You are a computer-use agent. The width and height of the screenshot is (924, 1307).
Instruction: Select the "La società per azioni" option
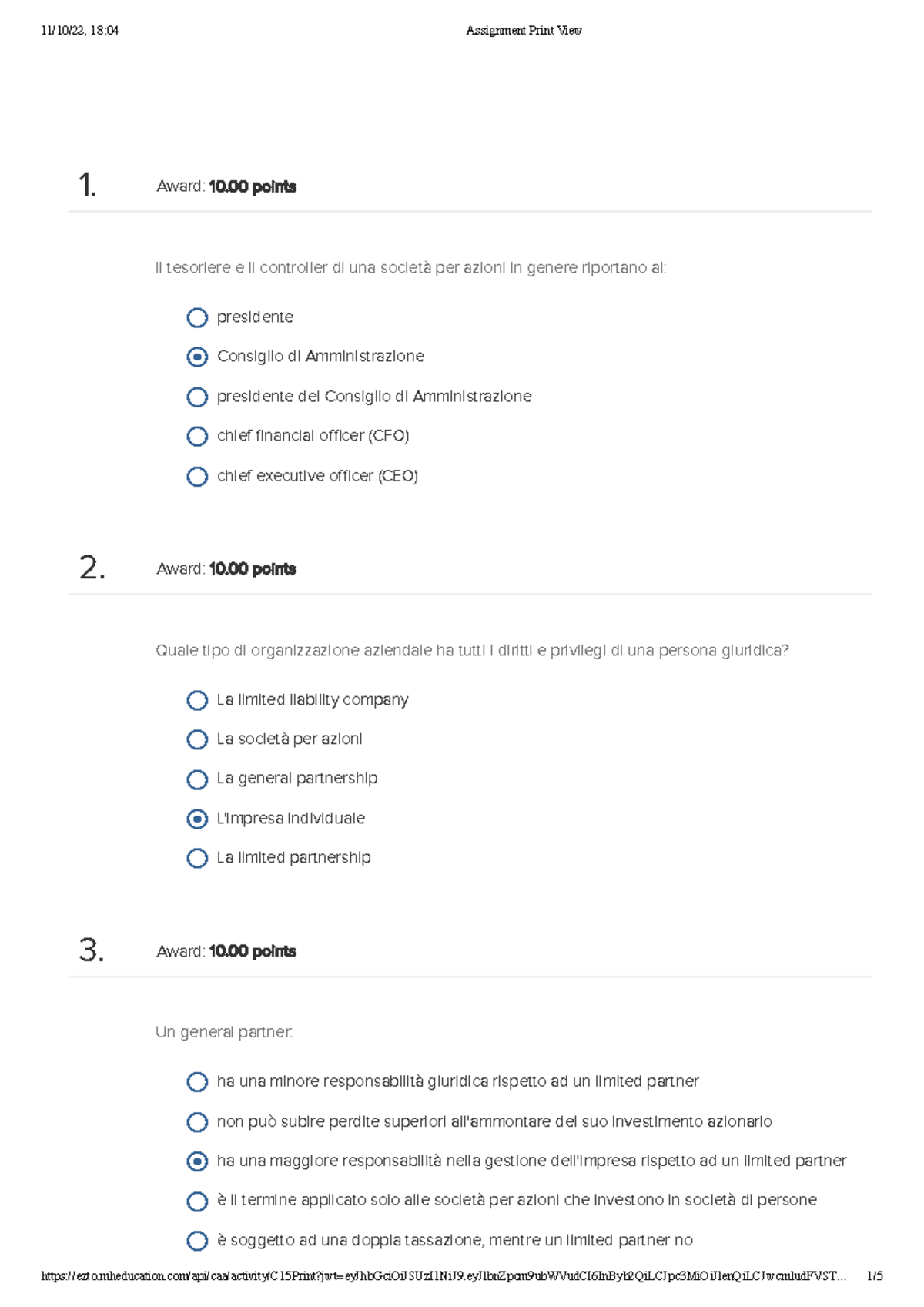click(x=197, y=739)
